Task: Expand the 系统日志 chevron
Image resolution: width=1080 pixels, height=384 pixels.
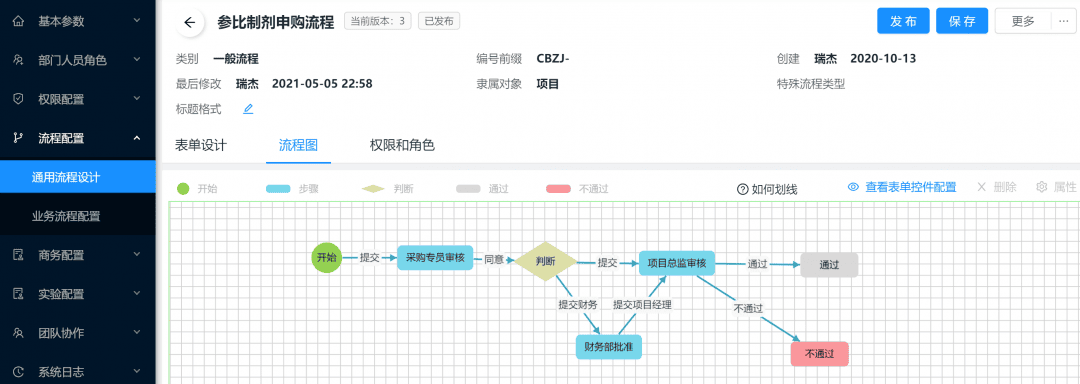Action: click(x=137, y=372)
